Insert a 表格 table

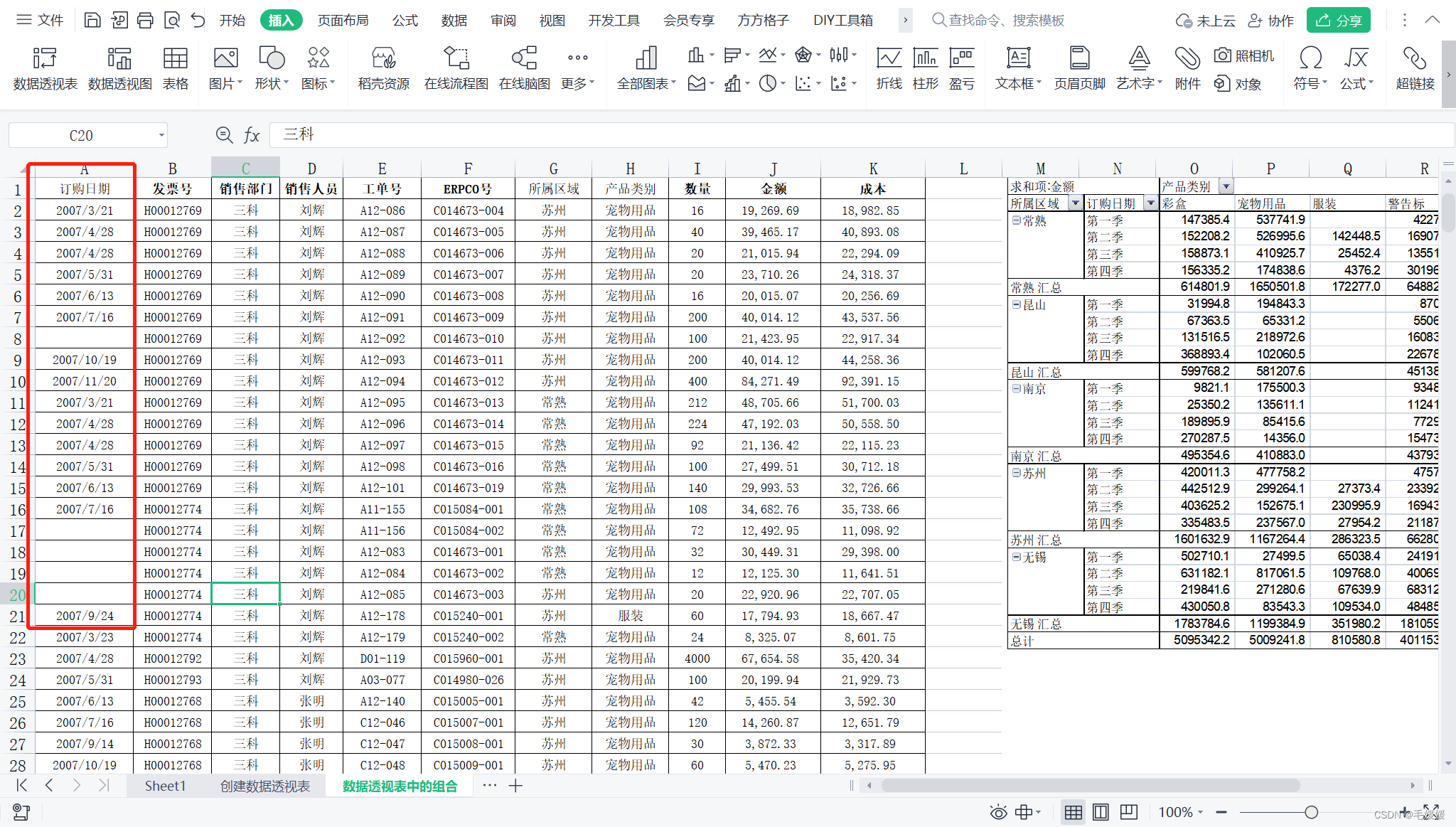coord(176,68)
